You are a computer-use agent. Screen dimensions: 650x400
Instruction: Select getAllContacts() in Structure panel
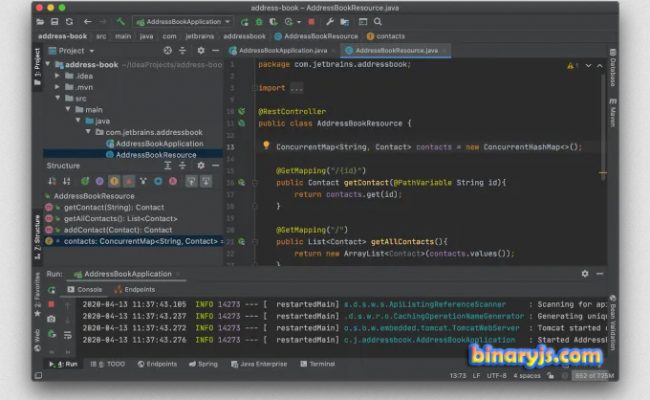click(120, 218)
